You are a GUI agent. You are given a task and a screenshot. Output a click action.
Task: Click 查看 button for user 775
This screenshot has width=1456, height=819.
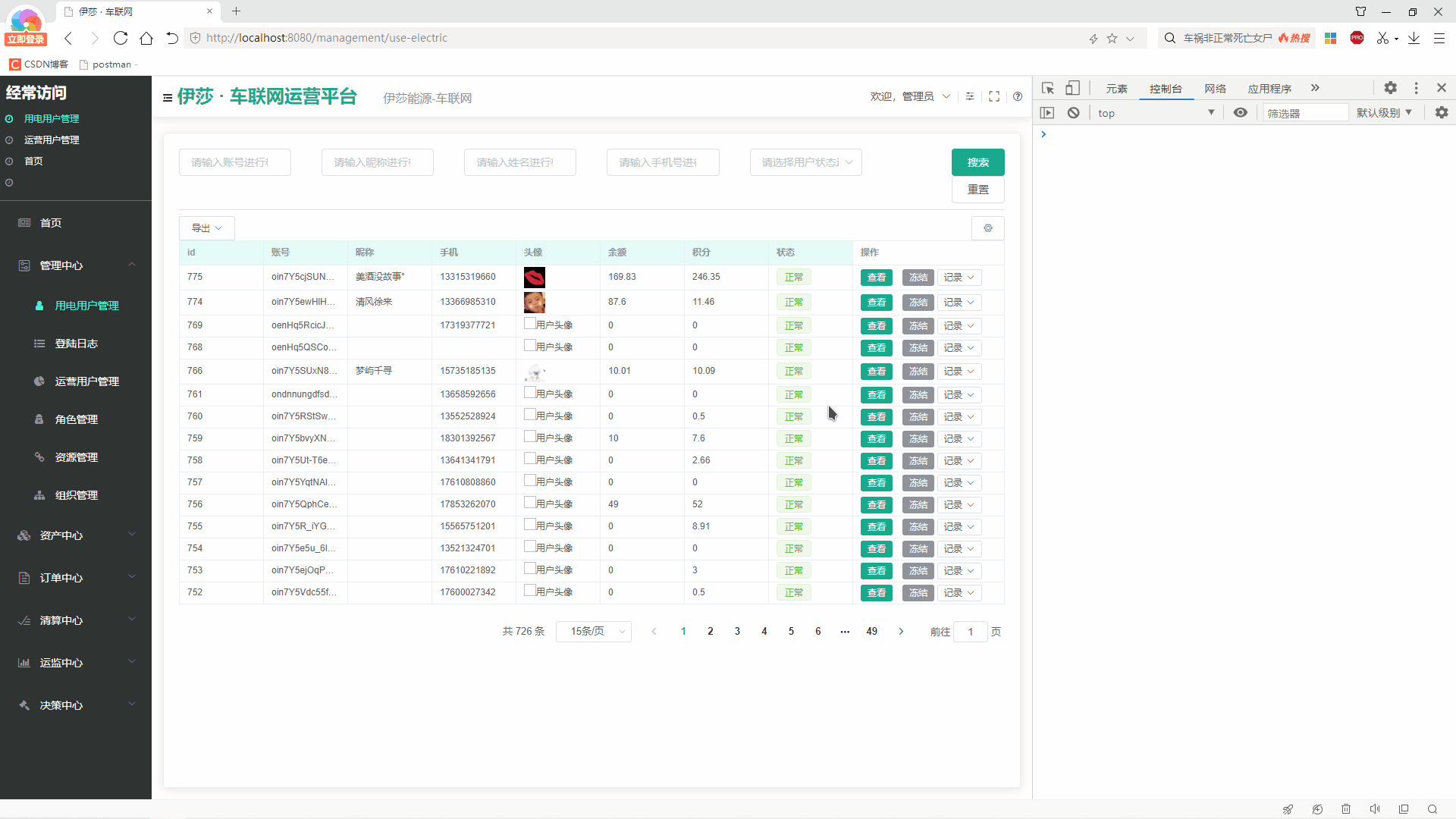tap(876, 278)
